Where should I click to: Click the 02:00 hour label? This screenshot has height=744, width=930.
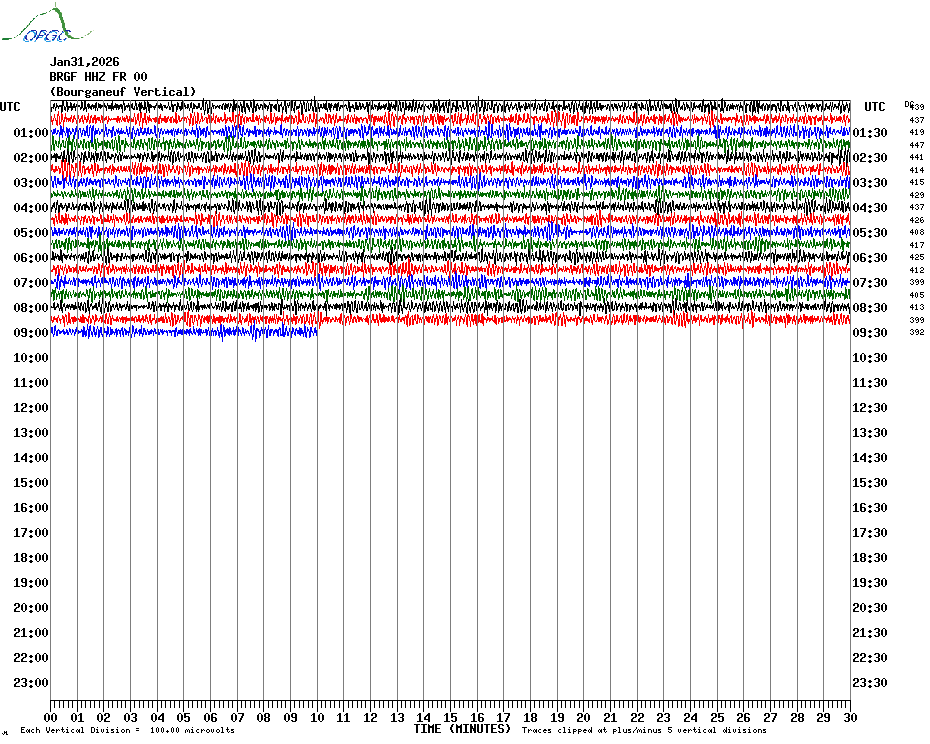coord(31,158)
